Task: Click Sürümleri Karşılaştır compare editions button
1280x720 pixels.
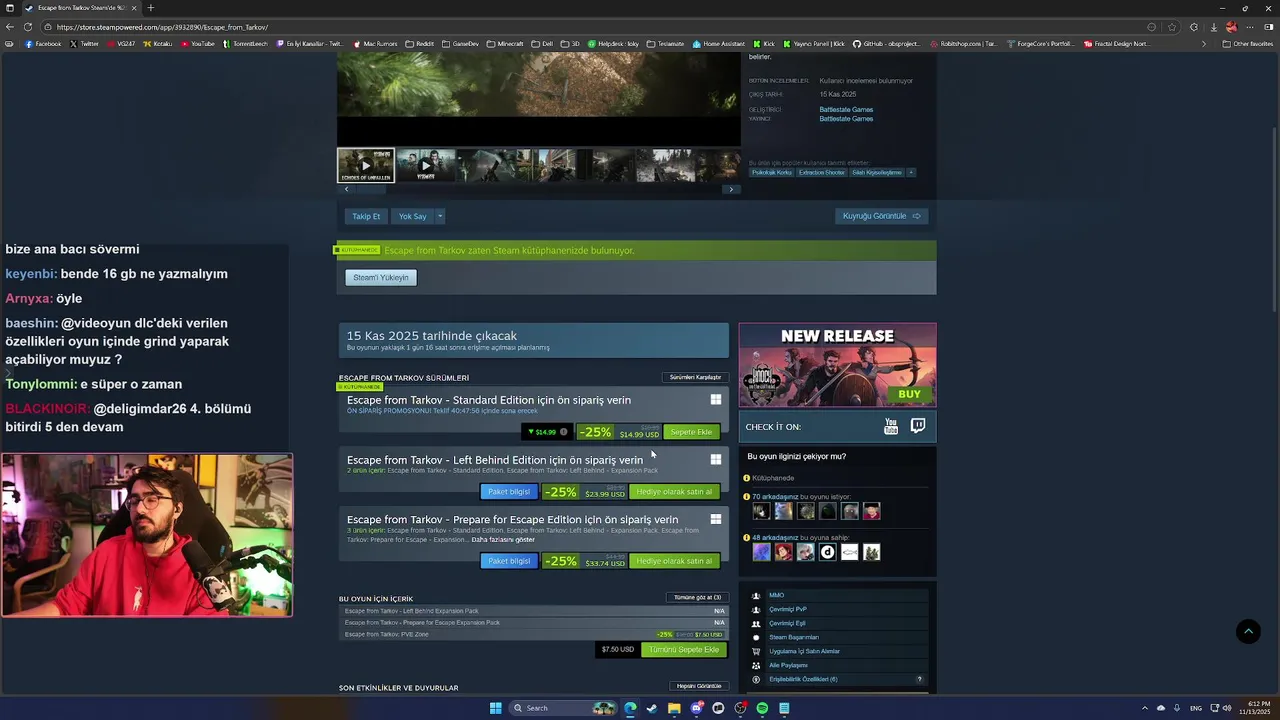Action: click(x=695, y=377)
